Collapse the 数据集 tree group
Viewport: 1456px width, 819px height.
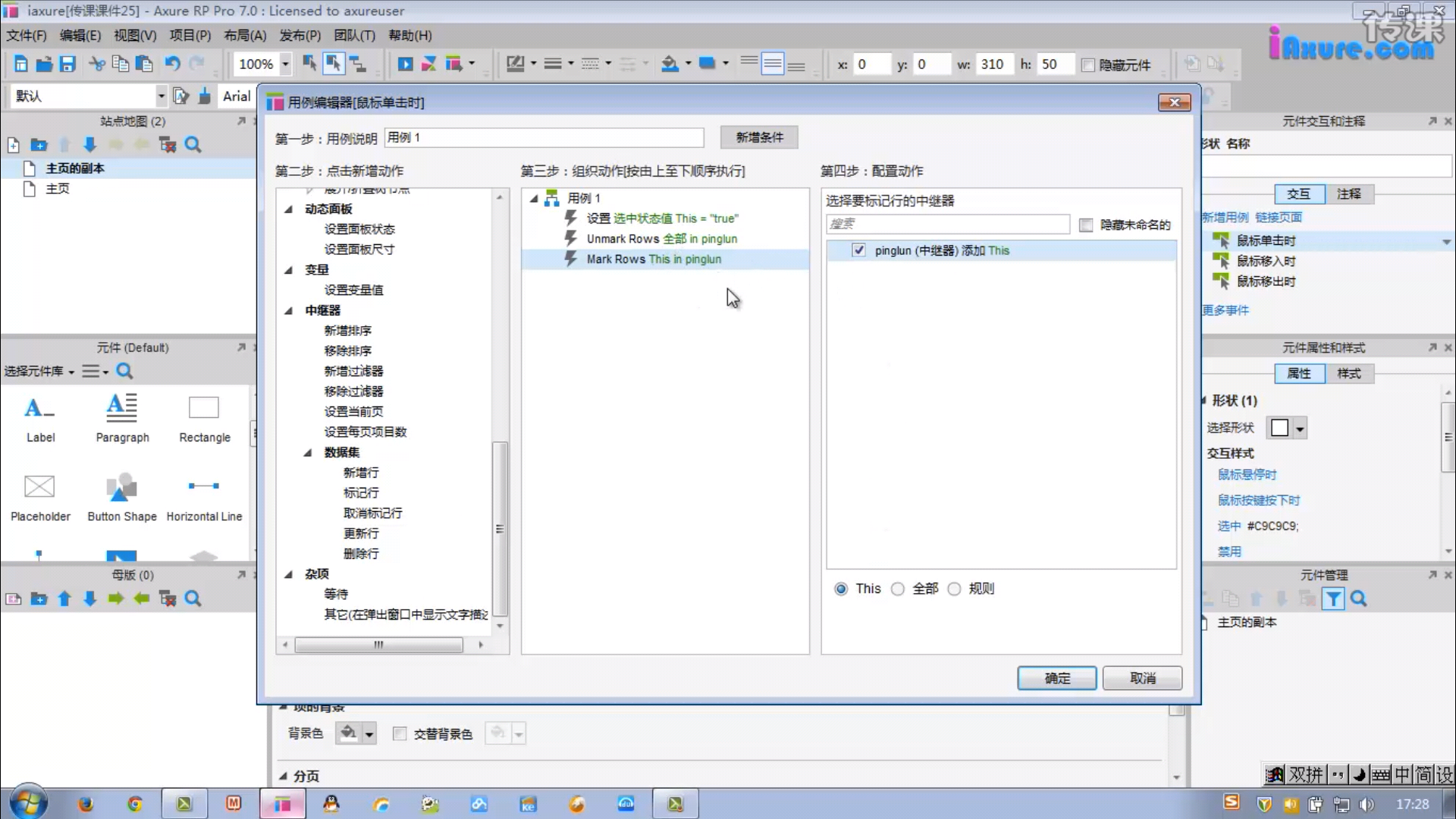(x=308, y=453)
